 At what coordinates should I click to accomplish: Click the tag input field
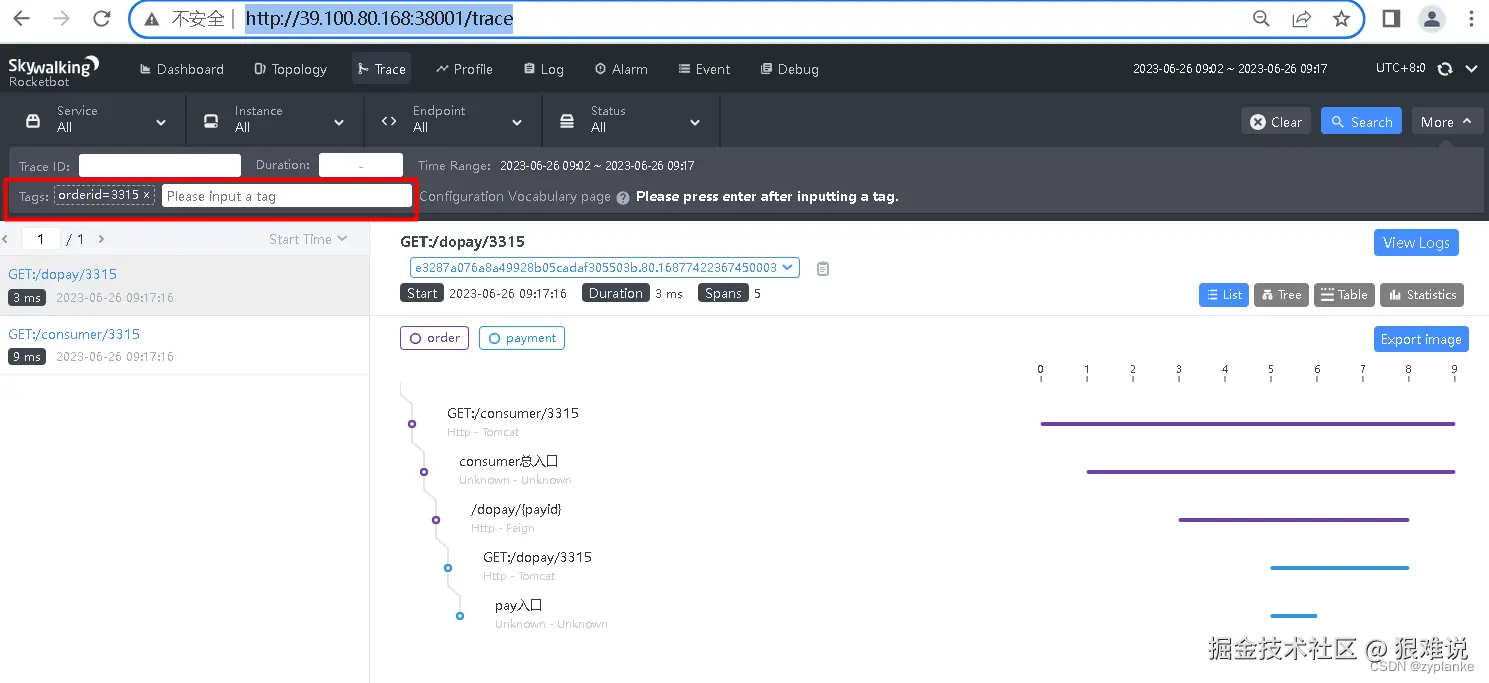(x=287, y=196)
